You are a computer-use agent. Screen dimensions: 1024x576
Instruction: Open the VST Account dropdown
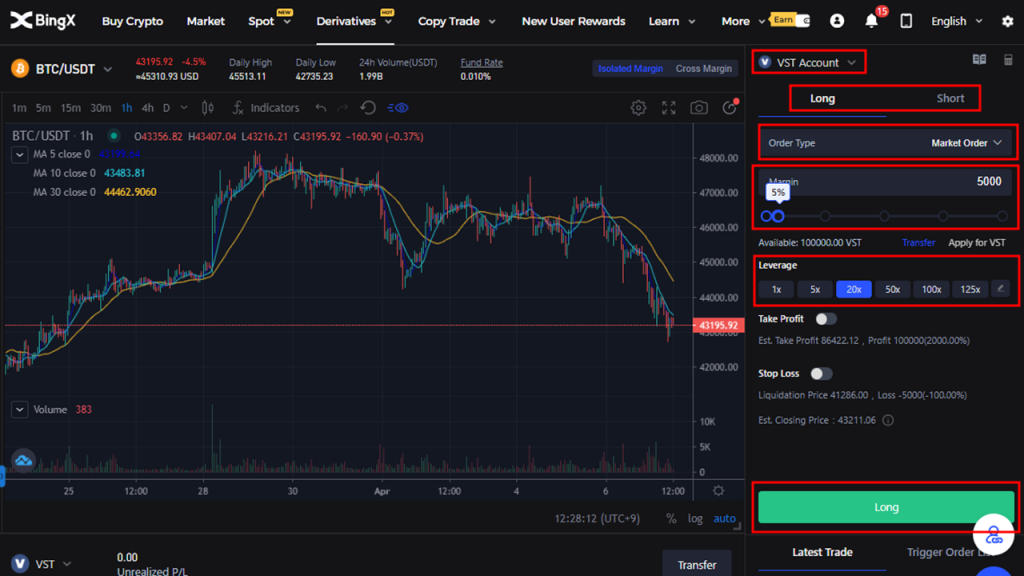tap(808, 62)
